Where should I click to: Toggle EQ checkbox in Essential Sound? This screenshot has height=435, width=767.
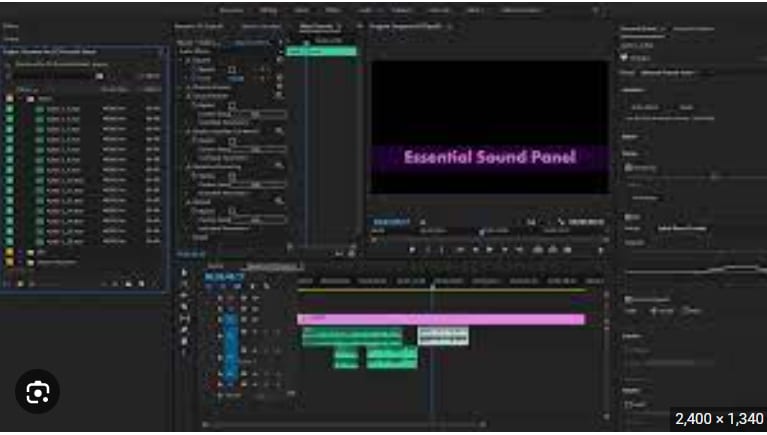click(x=628, y=216)
